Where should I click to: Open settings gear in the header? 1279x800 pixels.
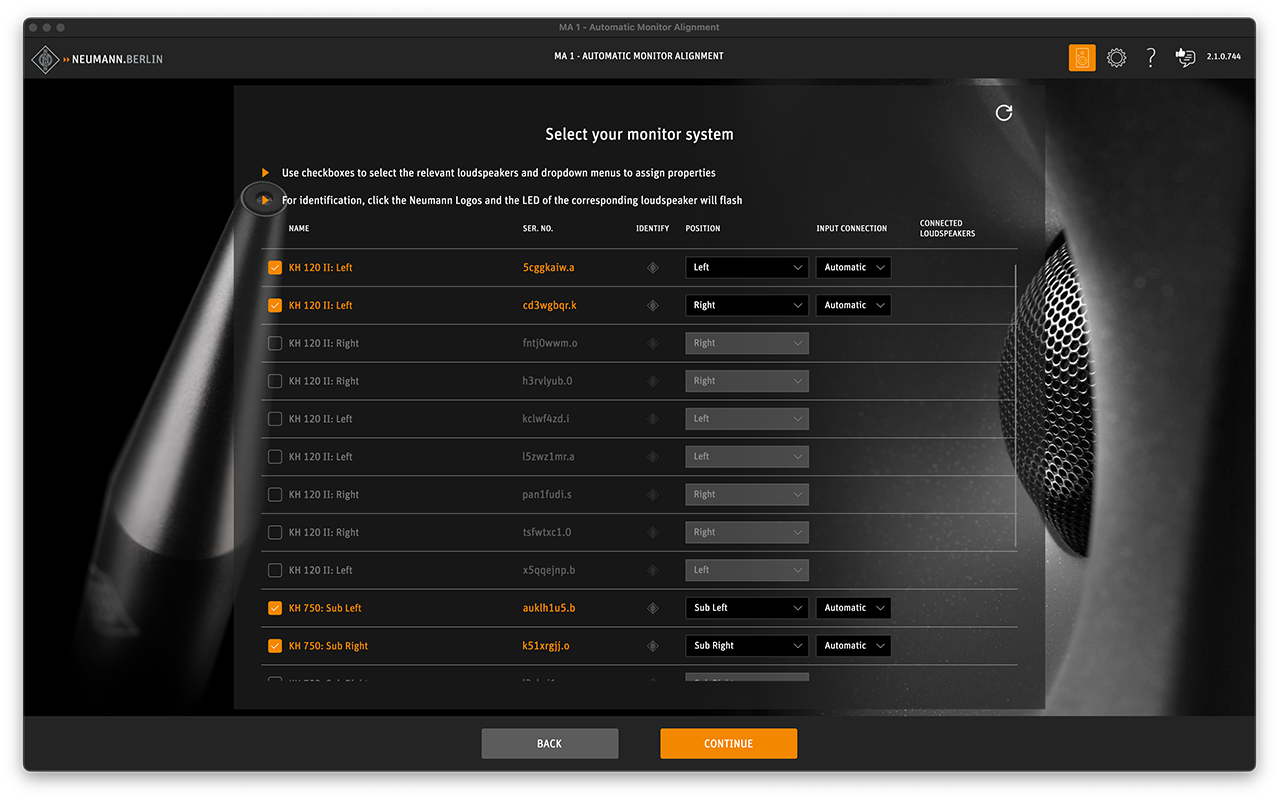pyautogui.click(x=1116, y=58)
